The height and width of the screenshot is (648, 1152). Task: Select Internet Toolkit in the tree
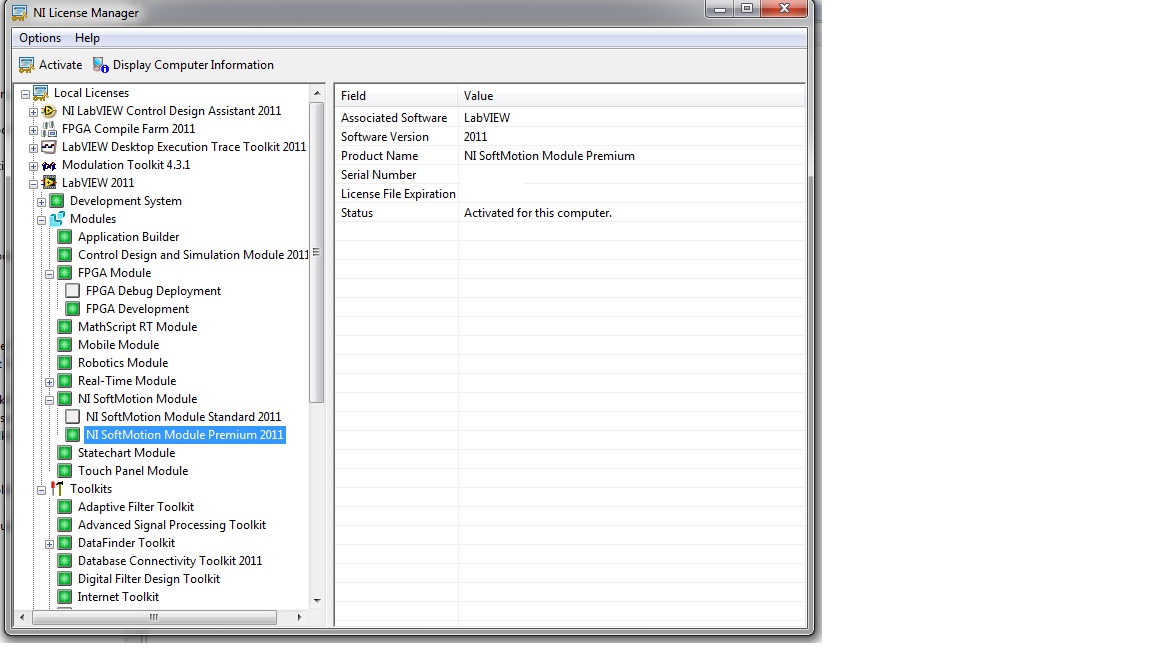[118, 597]
